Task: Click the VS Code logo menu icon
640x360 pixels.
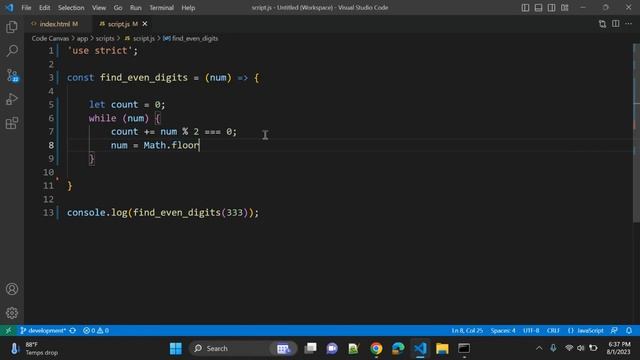Action: 9,7
